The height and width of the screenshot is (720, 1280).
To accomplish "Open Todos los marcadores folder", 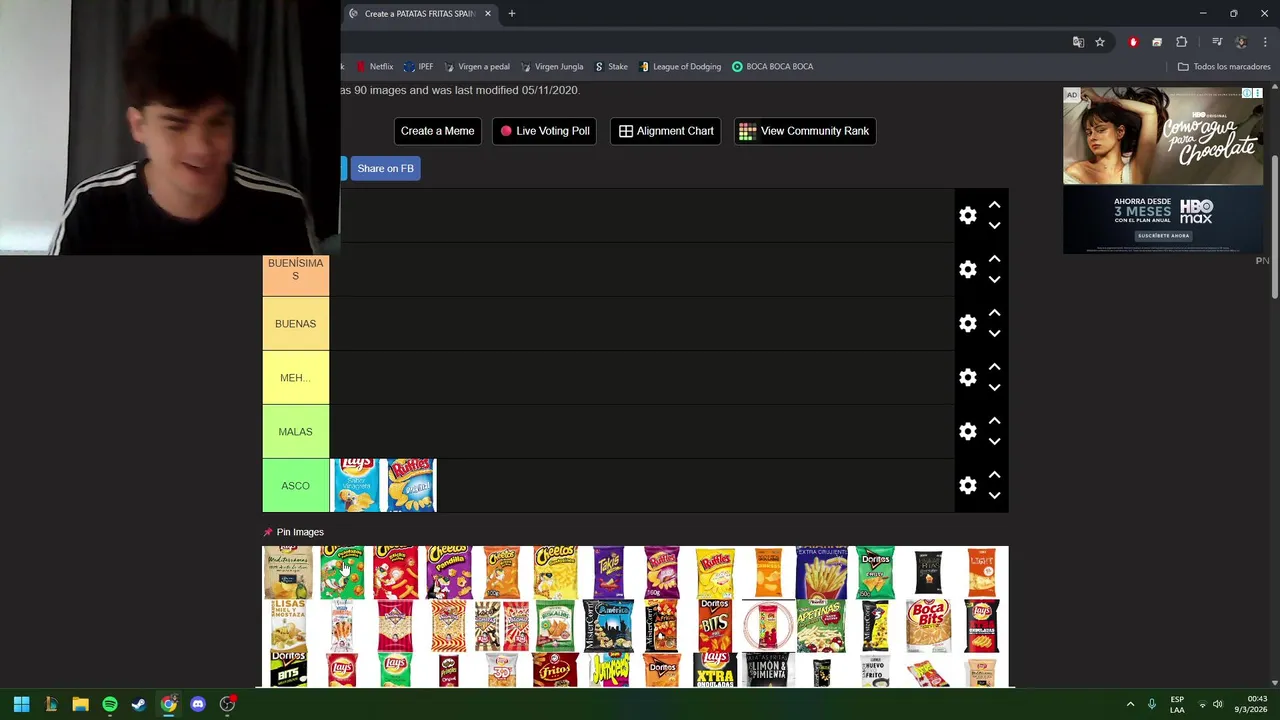I will pyautogui.click(x=1224, y=67).
